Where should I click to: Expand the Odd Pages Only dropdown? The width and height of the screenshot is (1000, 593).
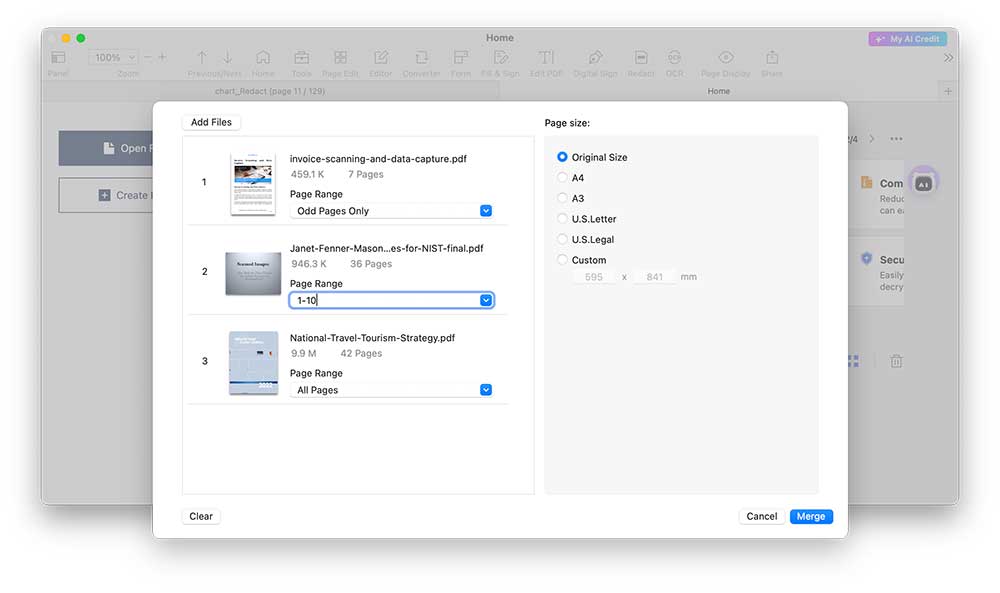tap(486, 211)
